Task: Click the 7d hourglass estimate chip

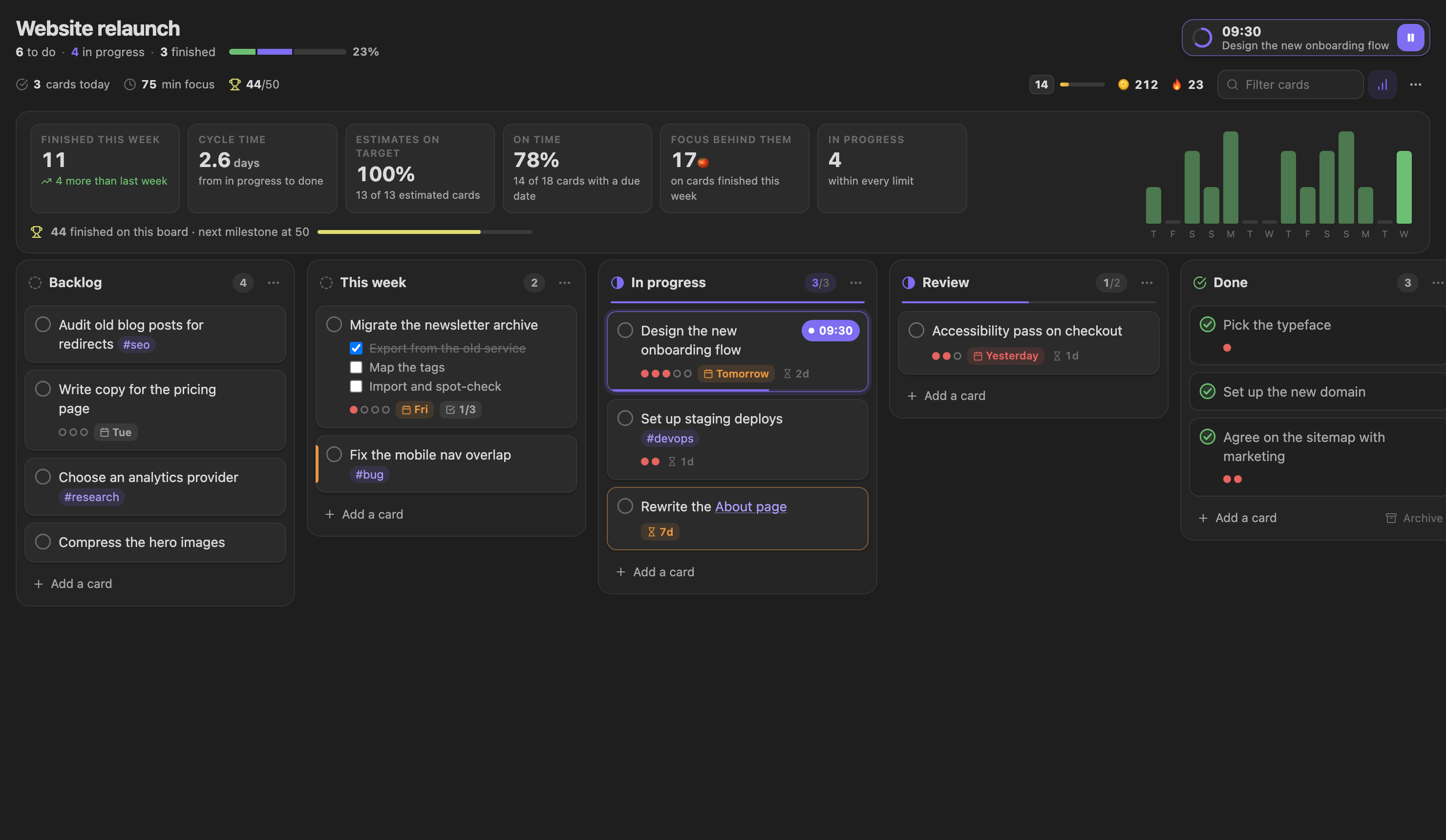Action: 660,532
